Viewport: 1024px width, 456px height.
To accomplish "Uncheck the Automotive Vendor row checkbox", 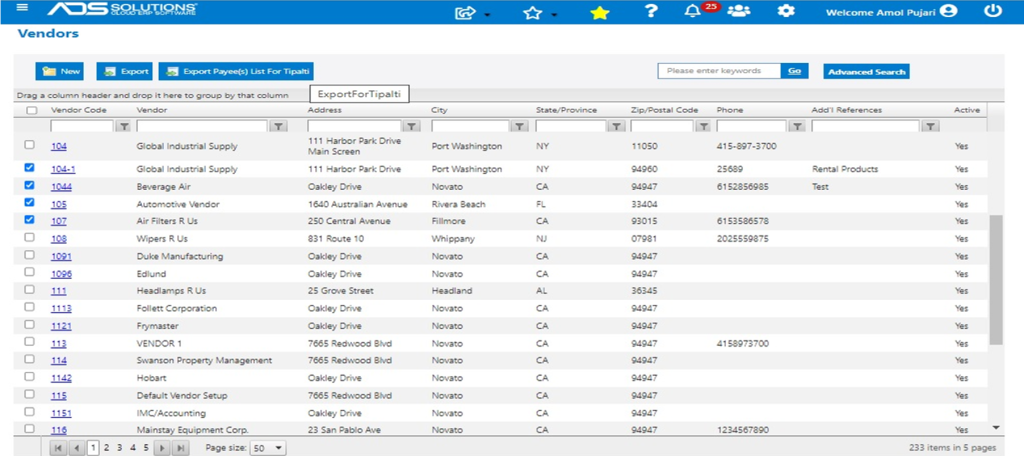I will [29, 203].
